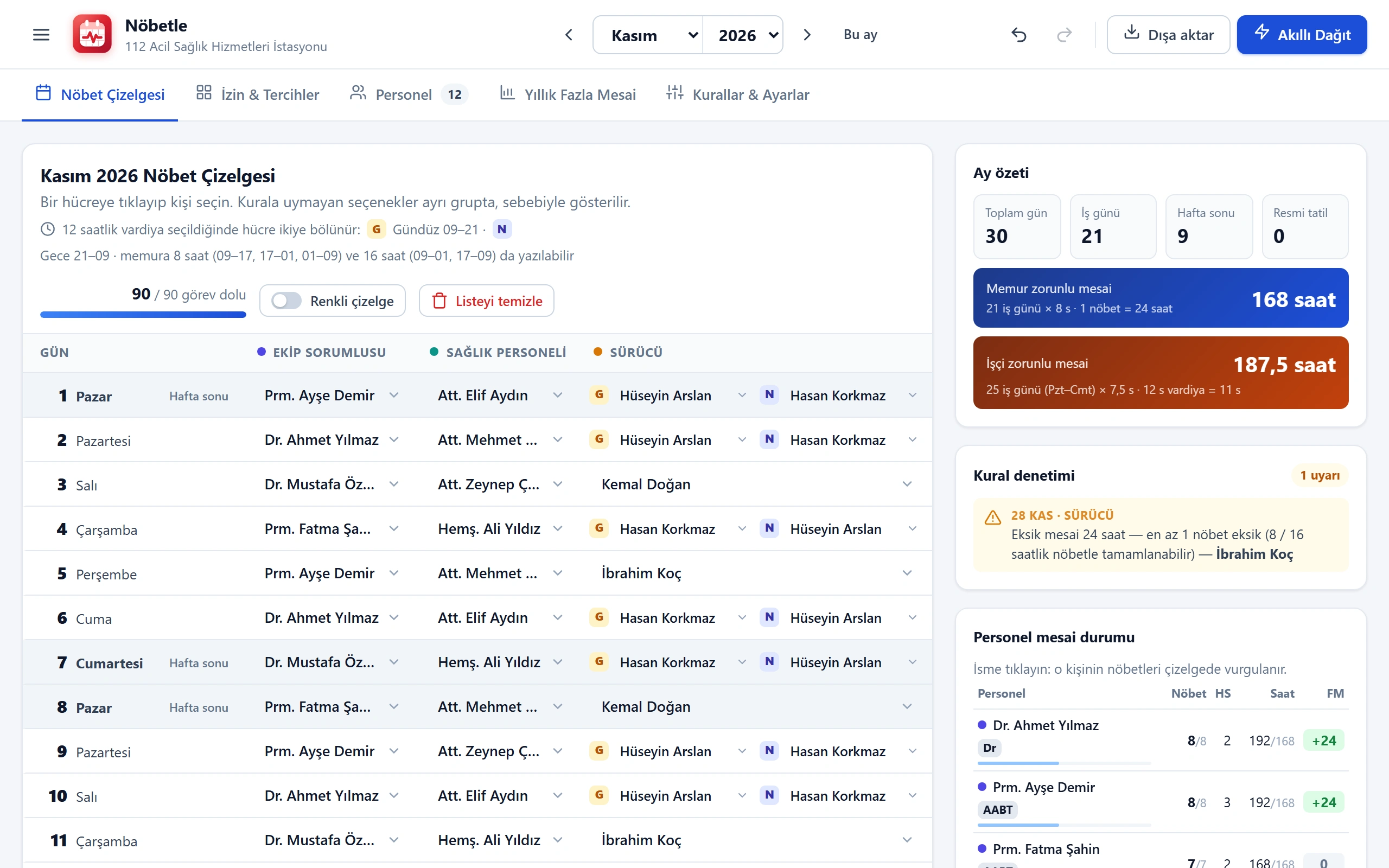Click the G badge on day 10 row
This screenshot has height=868, width=1389.
pyautogui.click(x=599, y=795)
